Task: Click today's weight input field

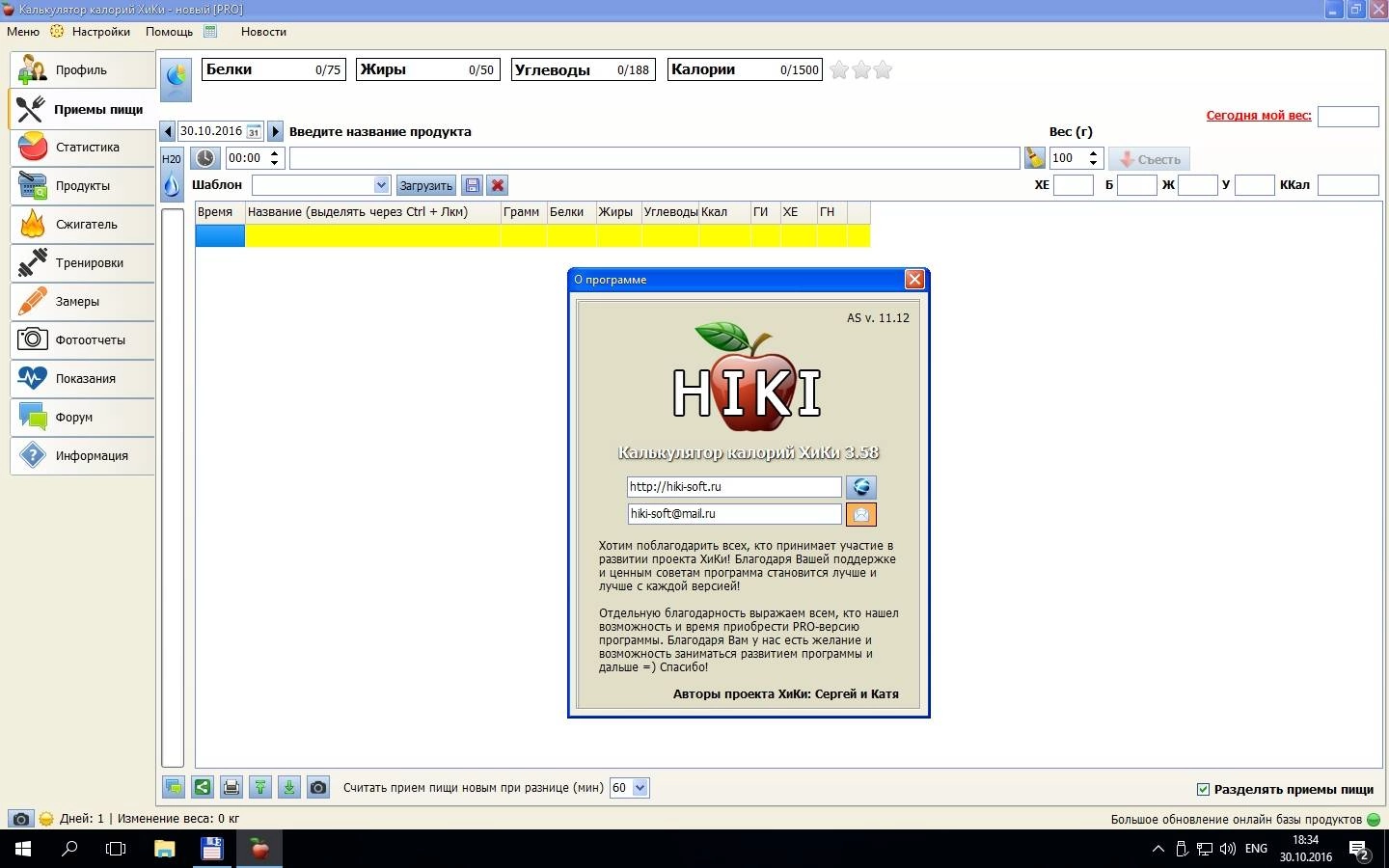Action: (1348, 116)
